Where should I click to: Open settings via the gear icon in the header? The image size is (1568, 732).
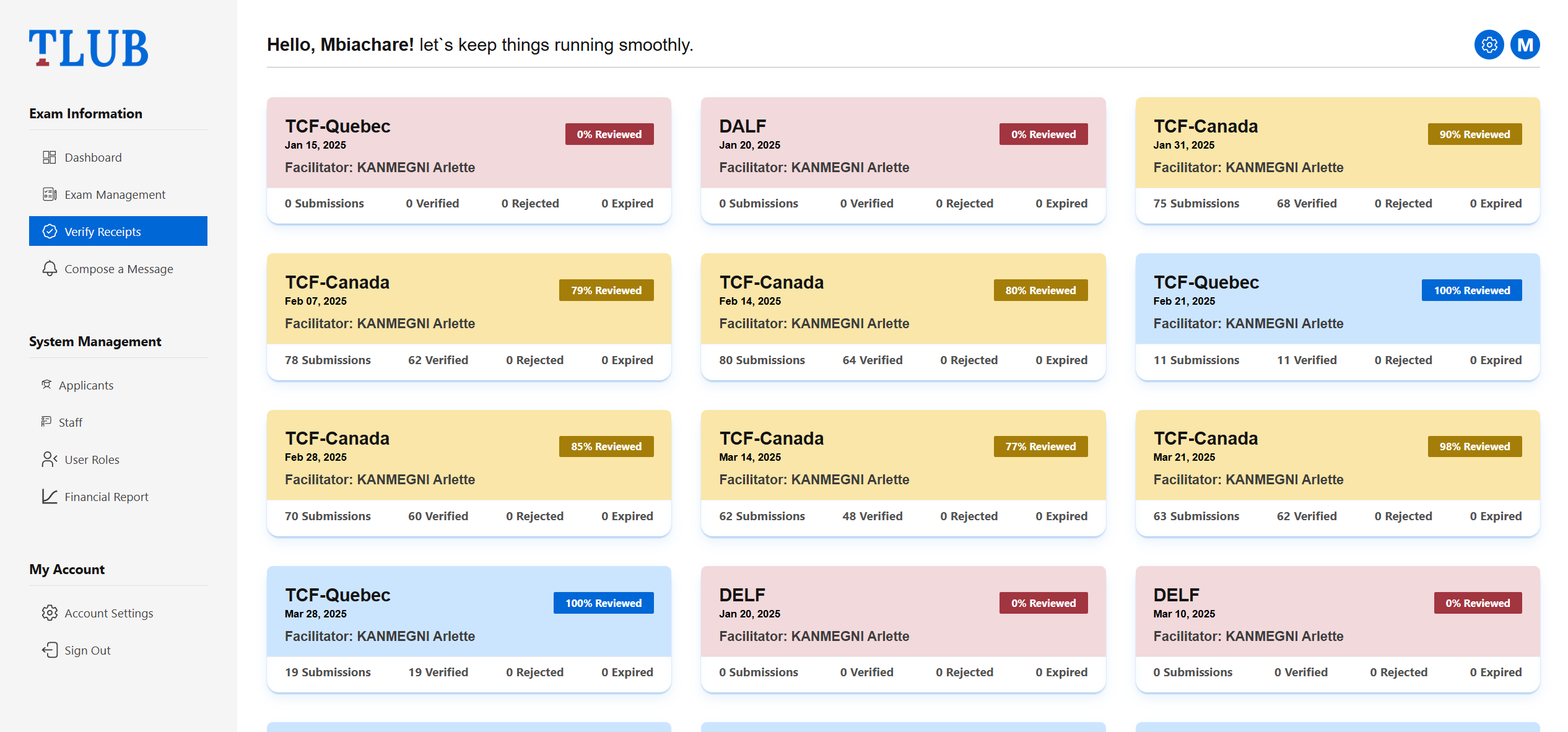coord(1489,45)
